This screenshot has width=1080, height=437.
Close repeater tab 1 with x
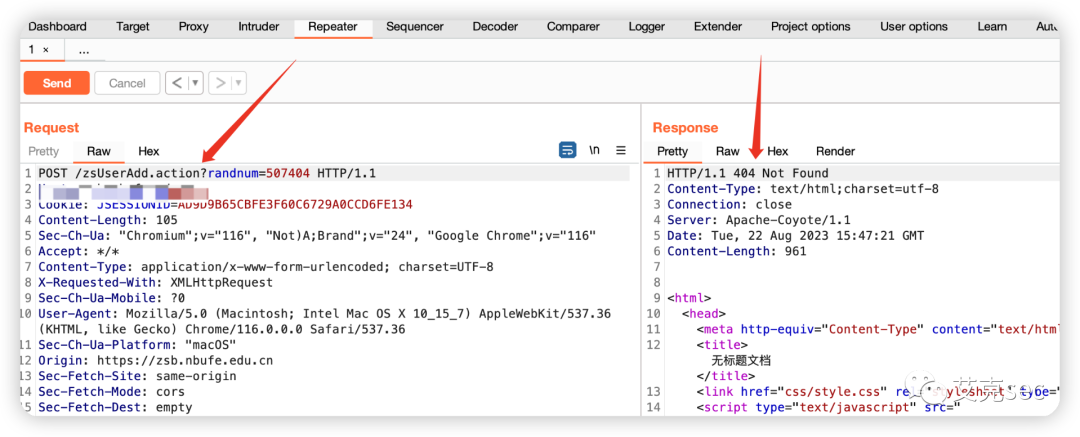(46, 50)
